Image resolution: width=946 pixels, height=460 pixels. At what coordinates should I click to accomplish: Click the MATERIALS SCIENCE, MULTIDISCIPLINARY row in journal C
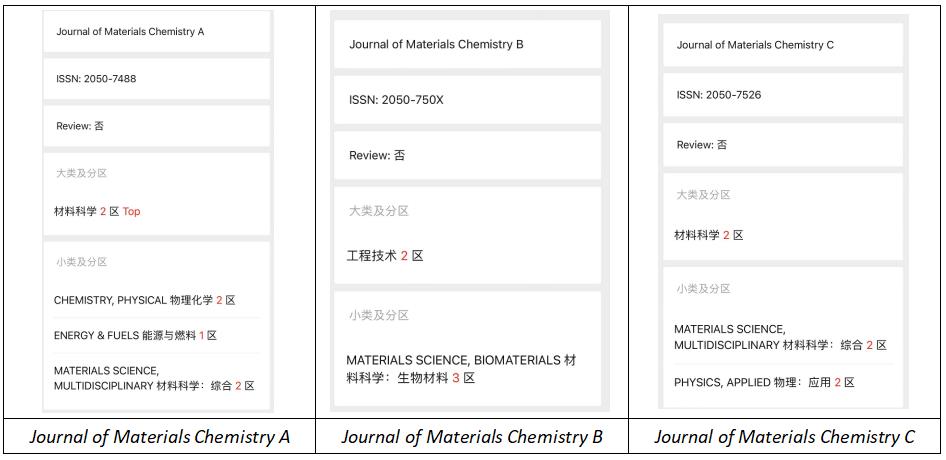tap(783, 337)
